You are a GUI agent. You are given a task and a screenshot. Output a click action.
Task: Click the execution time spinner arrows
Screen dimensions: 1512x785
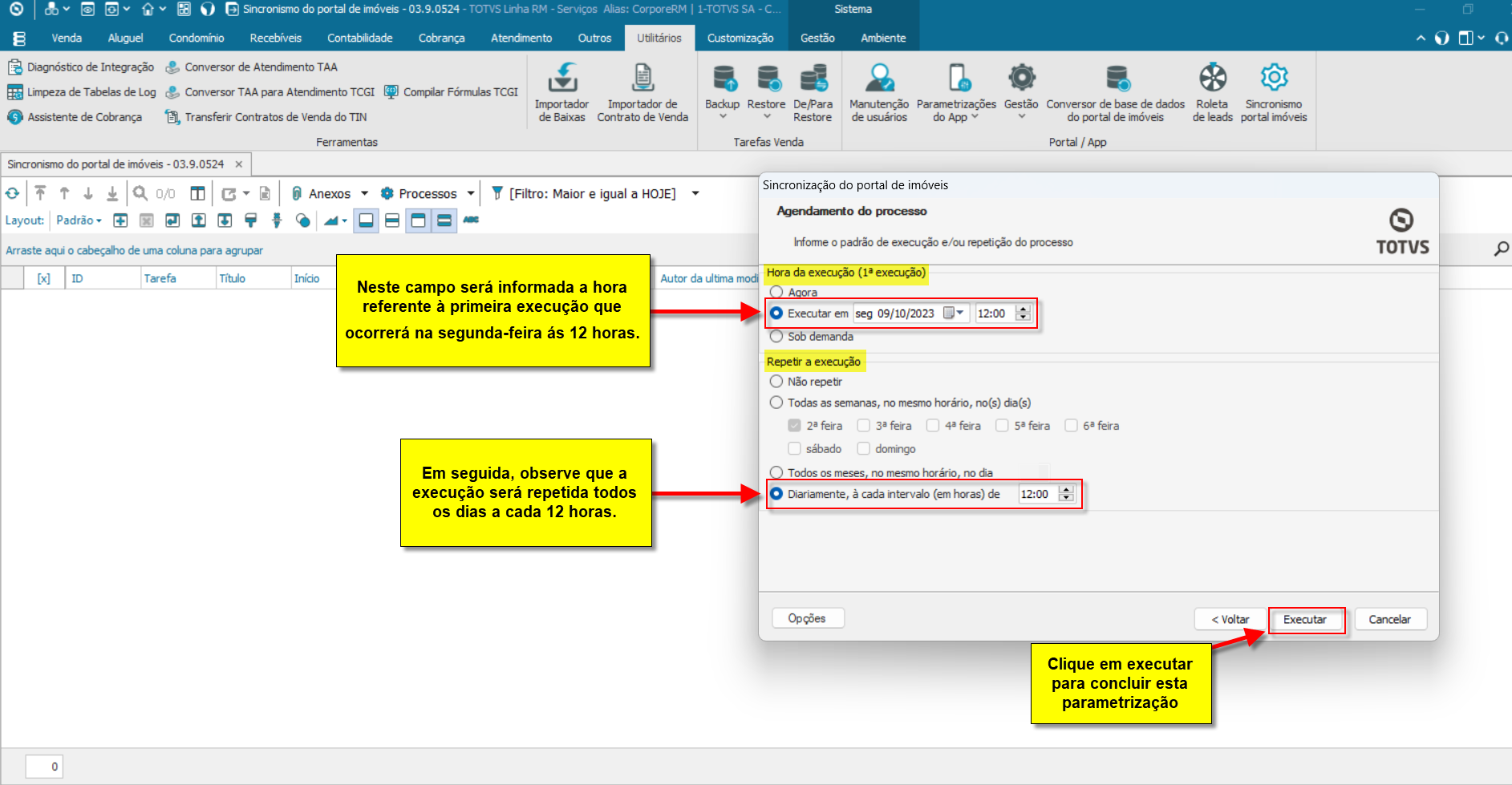tap(1023, 314)
